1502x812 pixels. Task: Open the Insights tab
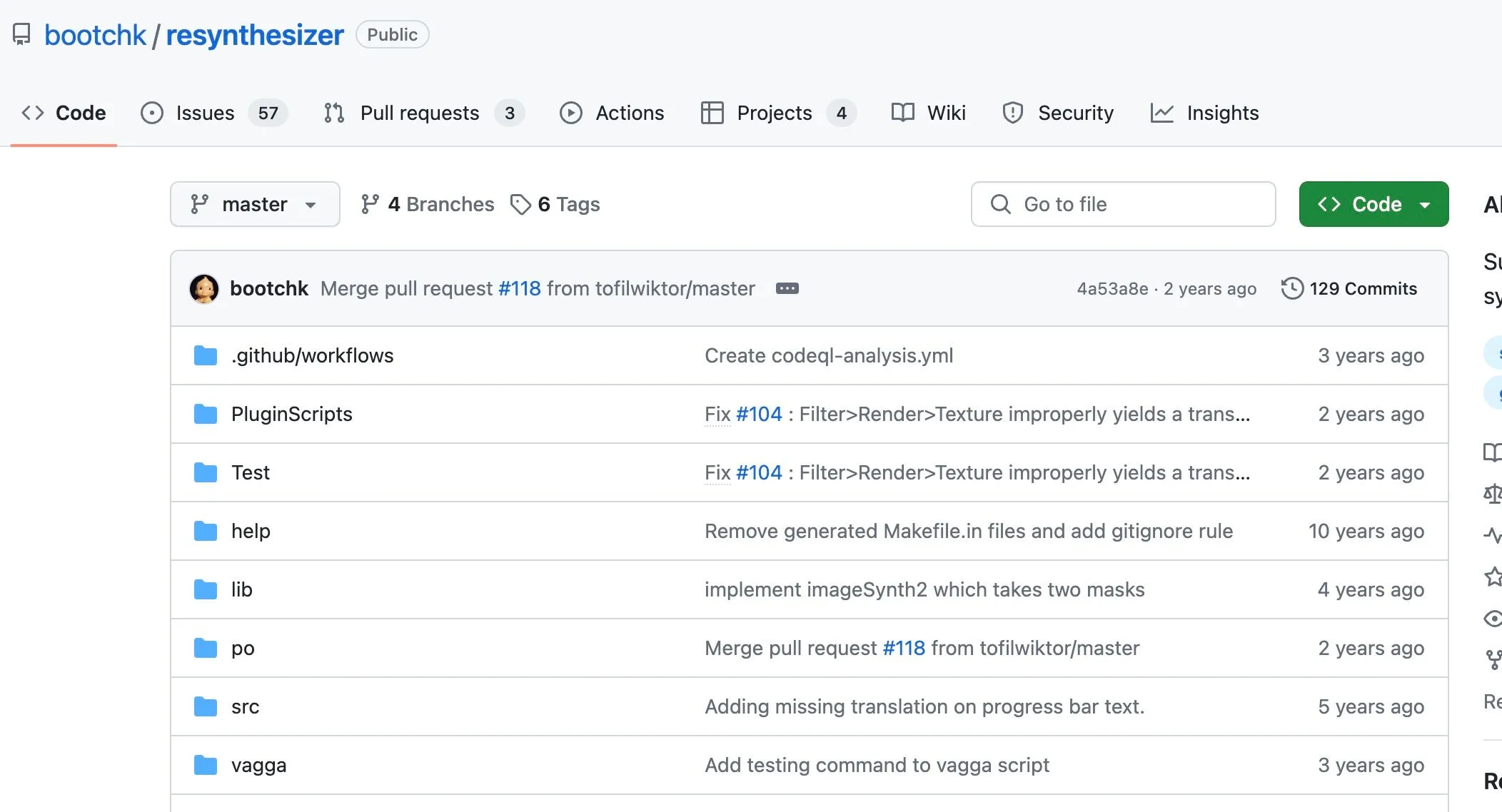[1204, 113]
